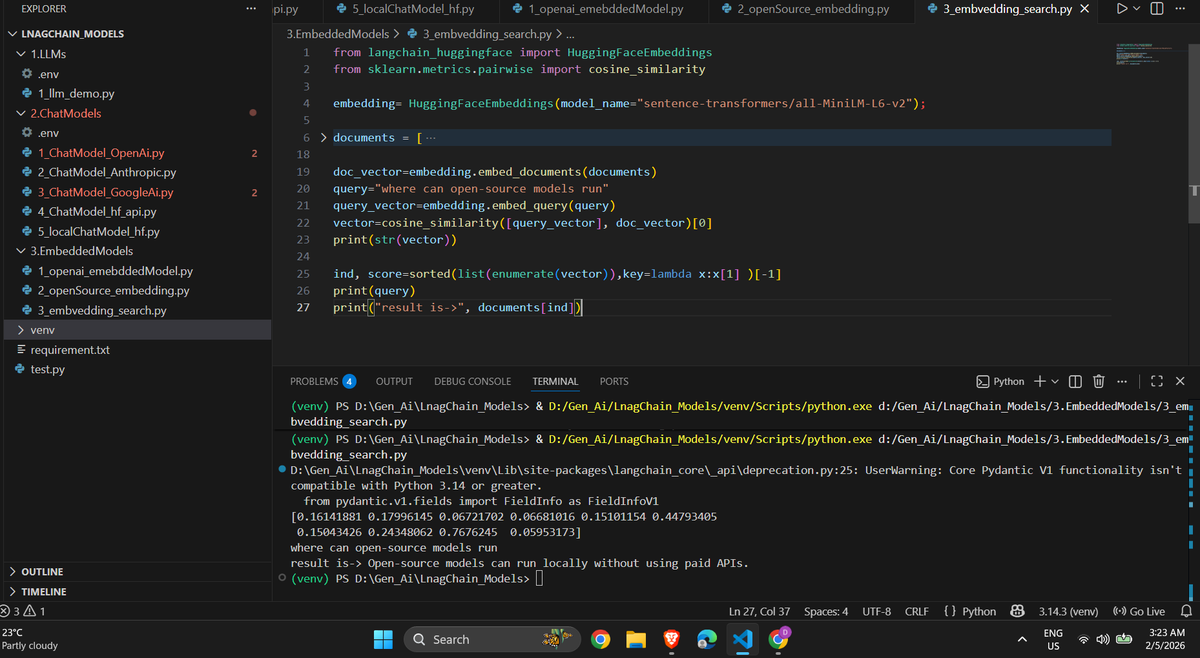
Task: Split the editor to the right
Action: click(x=1156, y=9)
